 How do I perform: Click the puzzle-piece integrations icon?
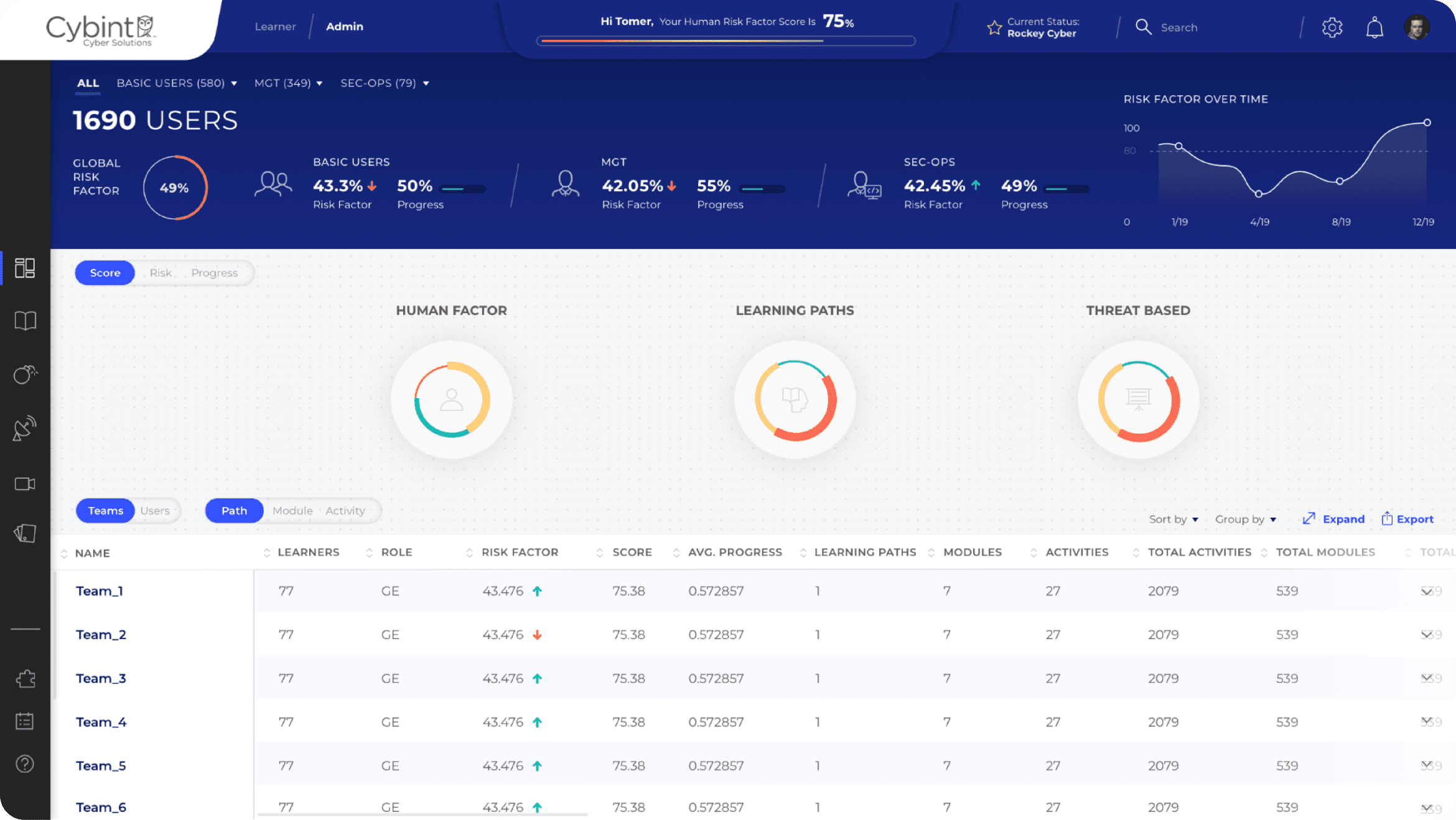[25, 678]
